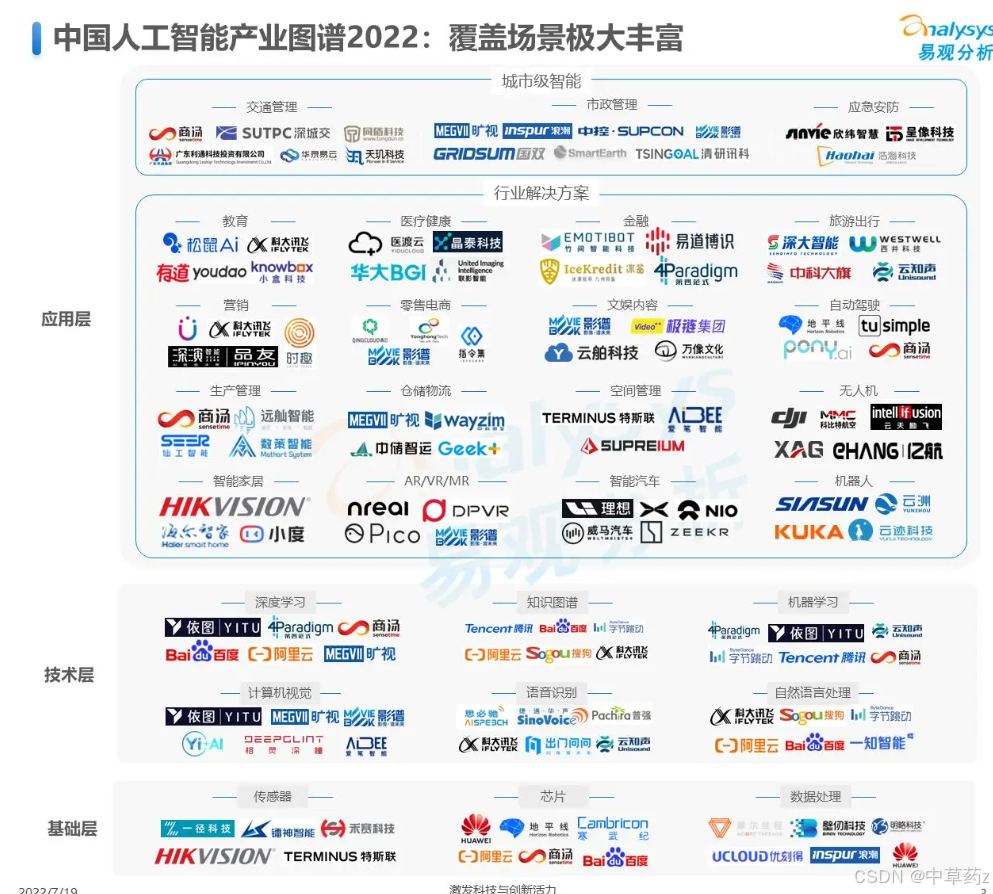Click the HIKVISION logo under 智能家居
The width and height of the screenshot is (993, 894).
pos(234,507)
